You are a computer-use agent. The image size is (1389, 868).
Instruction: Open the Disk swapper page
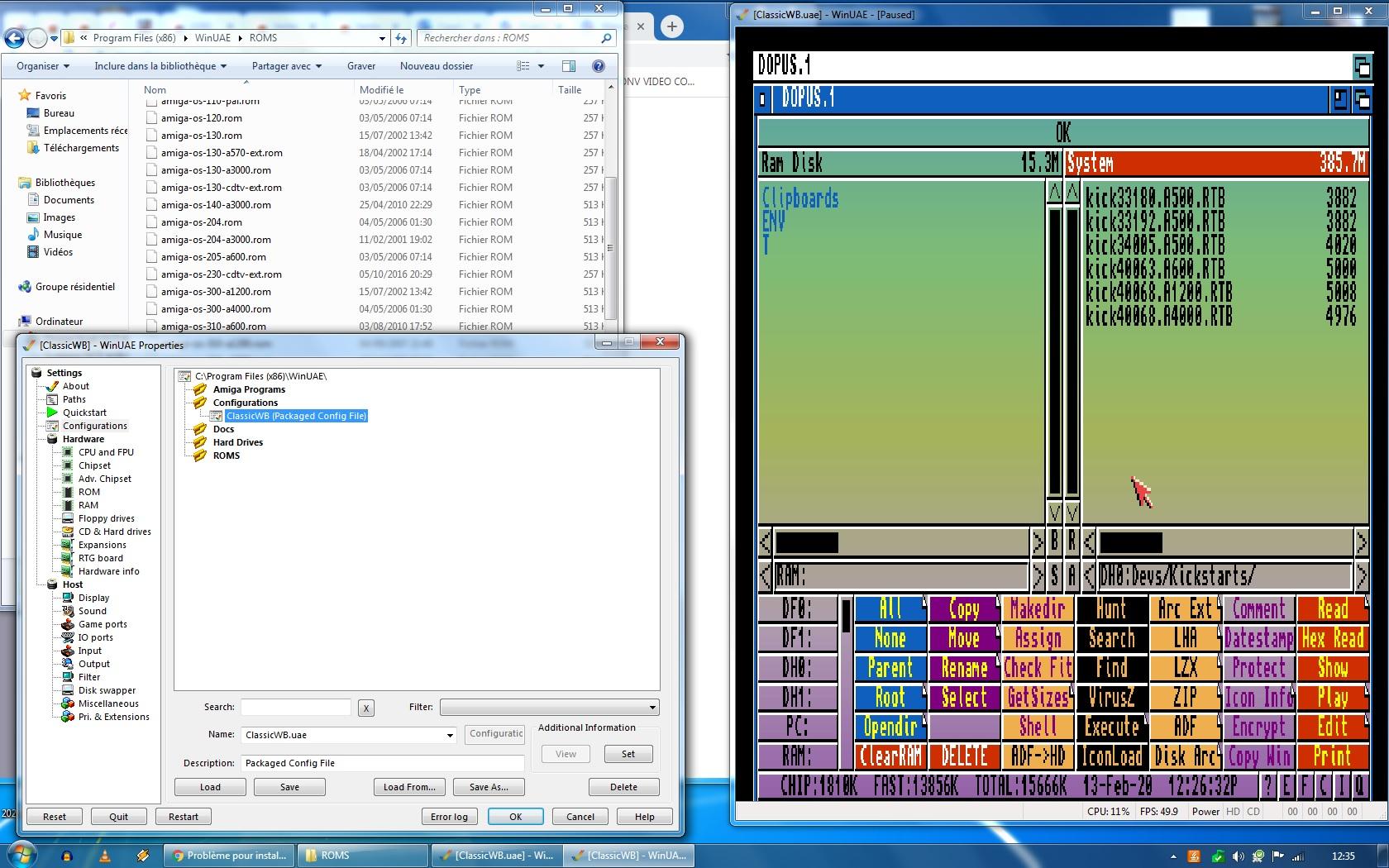pos(107,690)
